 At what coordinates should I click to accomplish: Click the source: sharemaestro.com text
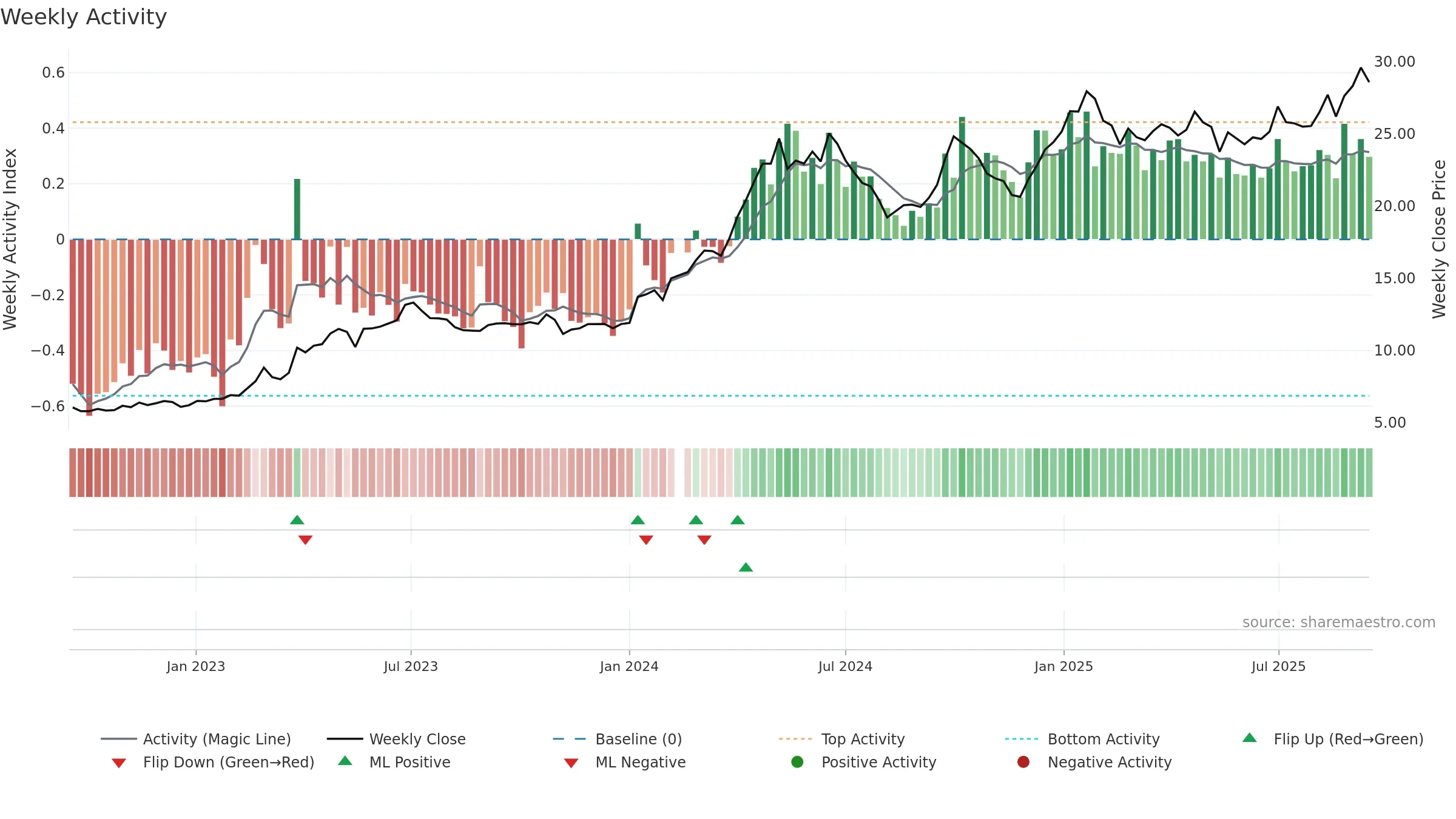[x=1339, y=622]
